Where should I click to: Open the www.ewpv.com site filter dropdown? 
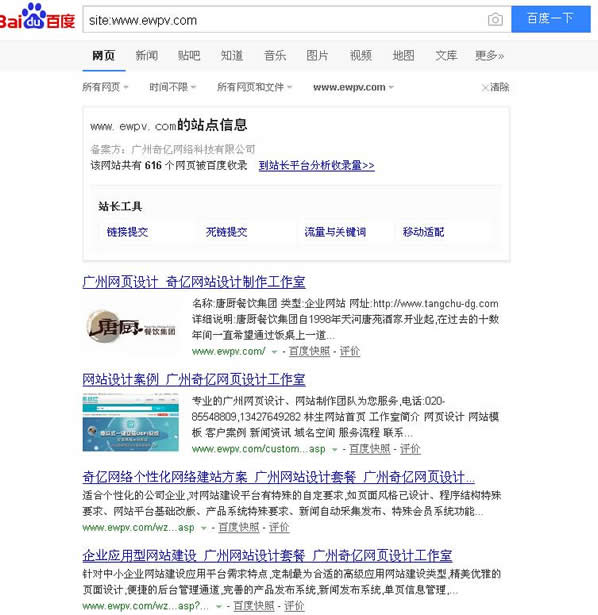pos(353,87)
